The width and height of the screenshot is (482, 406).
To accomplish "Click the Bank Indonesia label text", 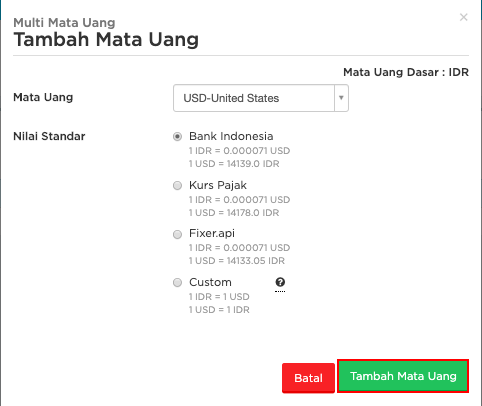I will [231, 136].
